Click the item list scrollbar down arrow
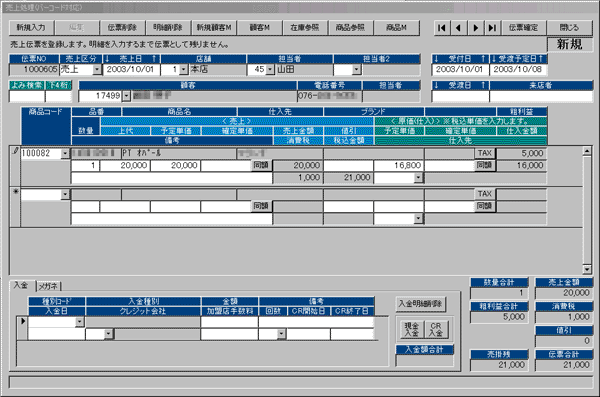Image resolution: width=600 pixels, height=397 pixels. click(587, 270)
